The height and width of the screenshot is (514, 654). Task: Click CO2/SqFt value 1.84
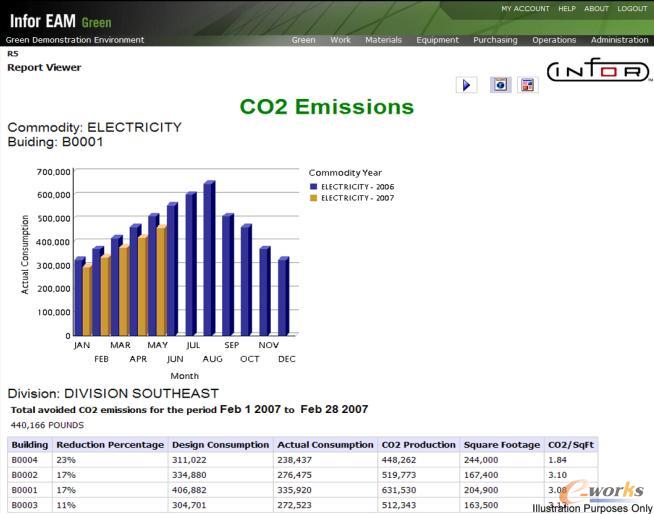click(x=557, y=460)
